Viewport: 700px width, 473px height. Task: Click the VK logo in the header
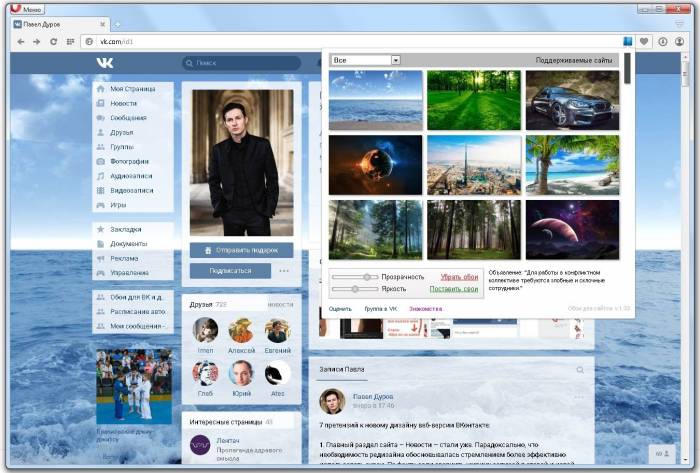105,63
